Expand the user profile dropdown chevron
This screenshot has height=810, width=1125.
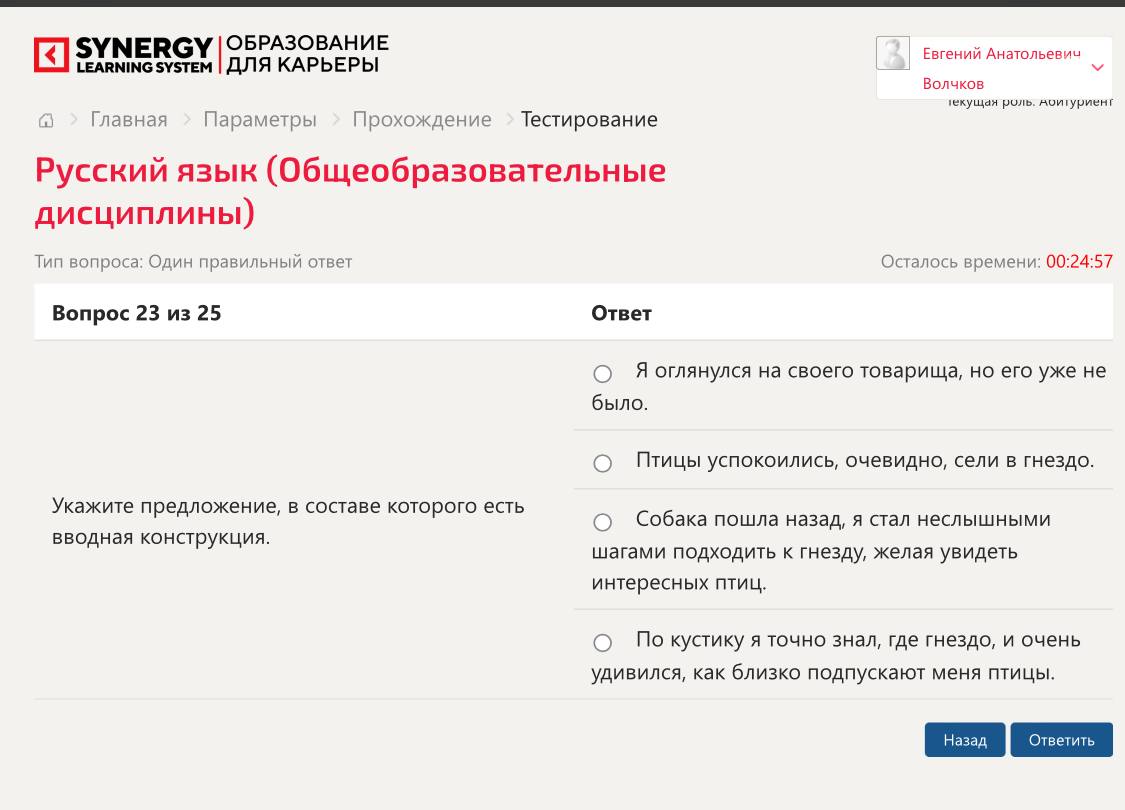[x=1097, y=67]
